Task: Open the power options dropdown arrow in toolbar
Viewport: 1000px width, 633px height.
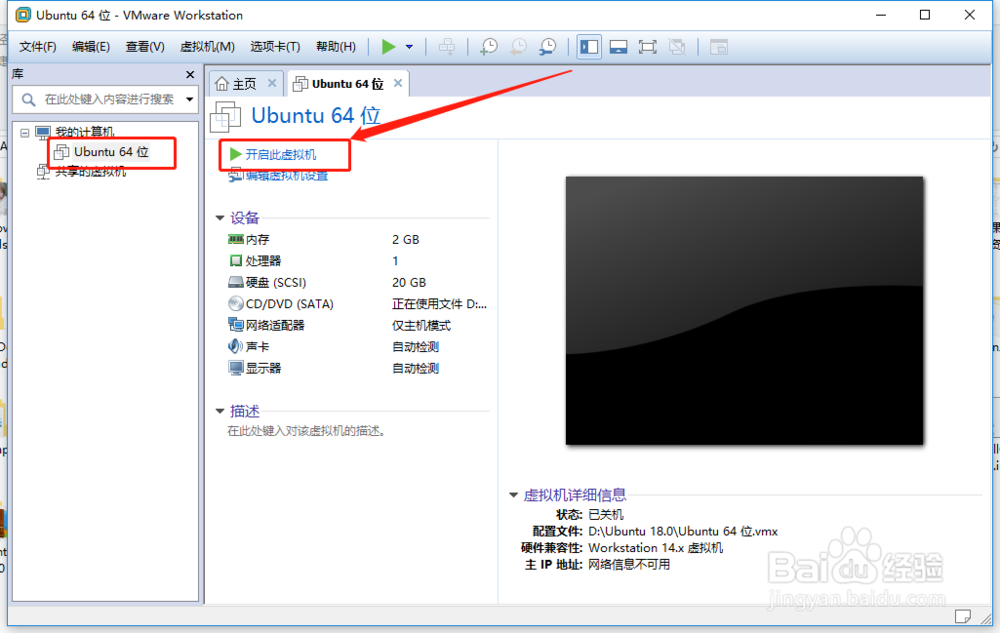Action: click(x=409, y=47)
